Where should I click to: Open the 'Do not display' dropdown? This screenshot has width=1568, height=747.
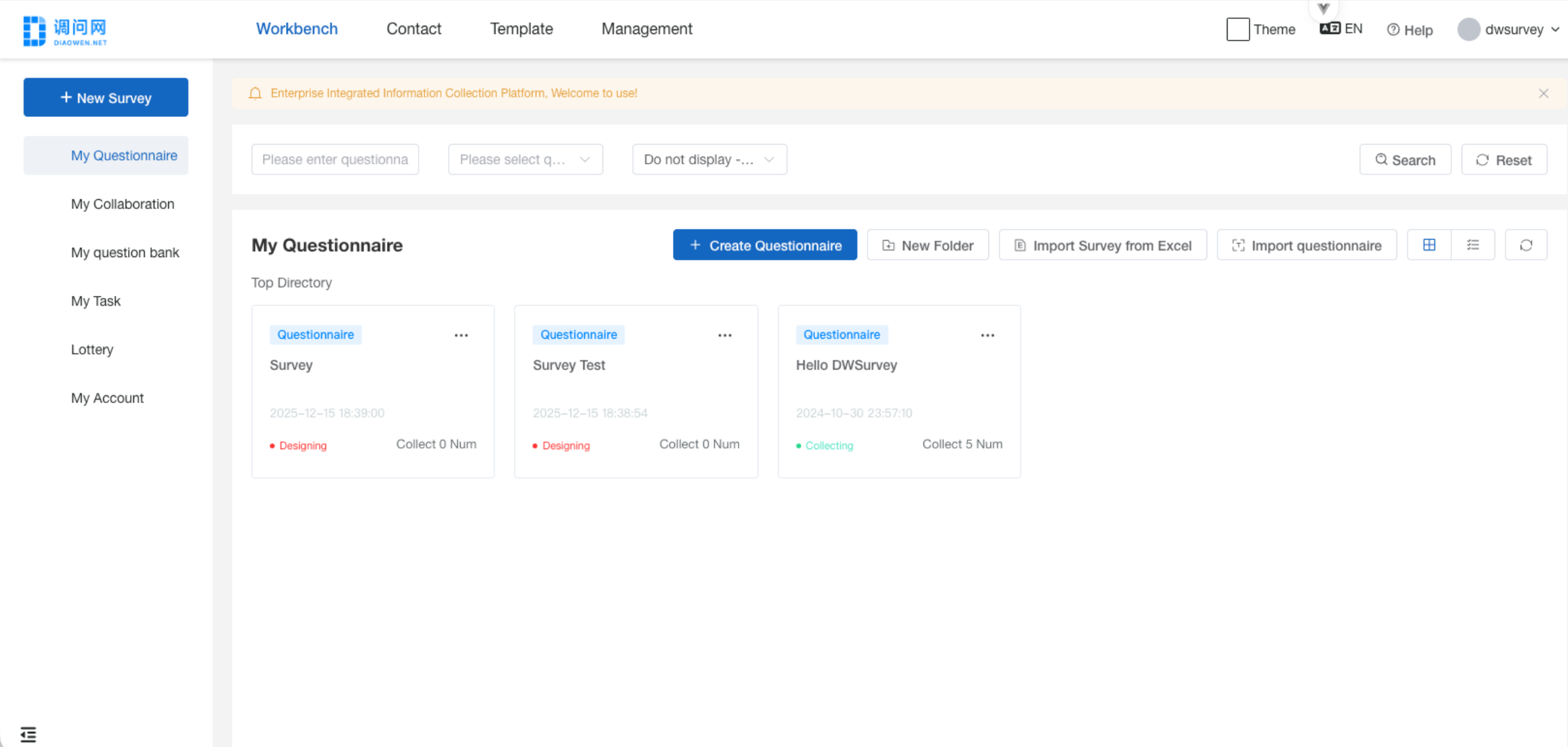pos(709,160)
